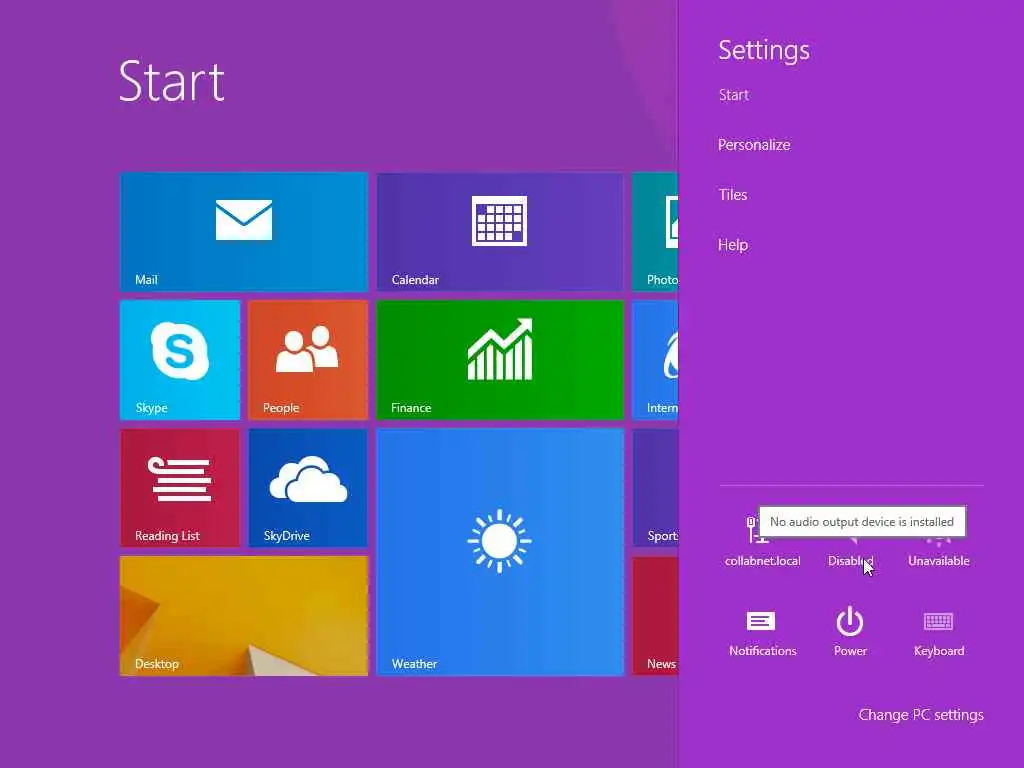Click the Settings pane heading
The image size is (1024, 768).
[764, 50]
